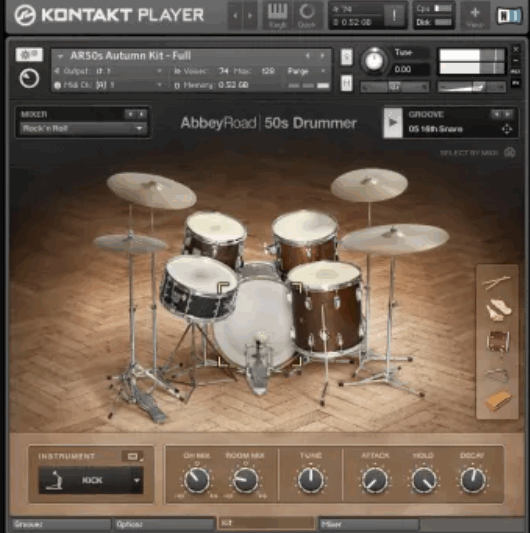Go to previous instrument in Kontakt header
Image resolution: width=530 pixels, height=533 pixels.
[x=235, y=15]
